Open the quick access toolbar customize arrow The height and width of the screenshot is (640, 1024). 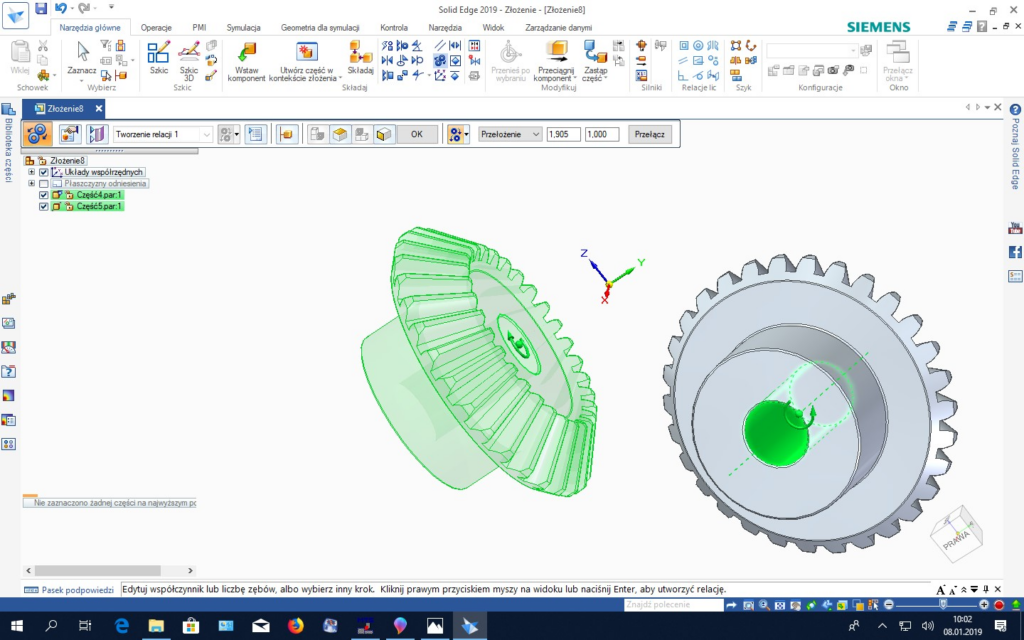[x=111, y=7]
